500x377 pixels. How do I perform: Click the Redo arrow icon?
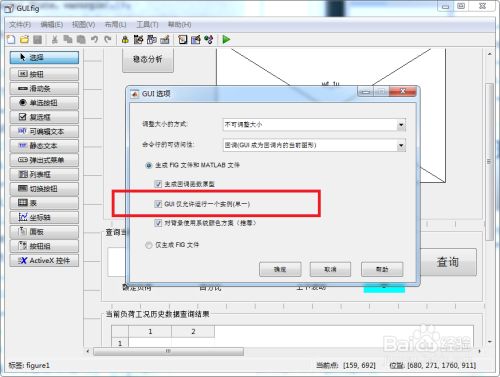(107, 40)
